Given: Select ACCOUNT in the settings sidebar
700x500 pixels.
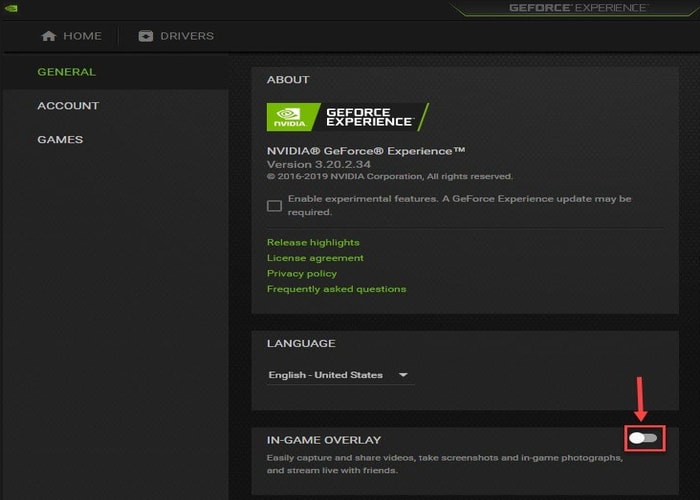Looking at the screenshot, I should click(68, 106).
